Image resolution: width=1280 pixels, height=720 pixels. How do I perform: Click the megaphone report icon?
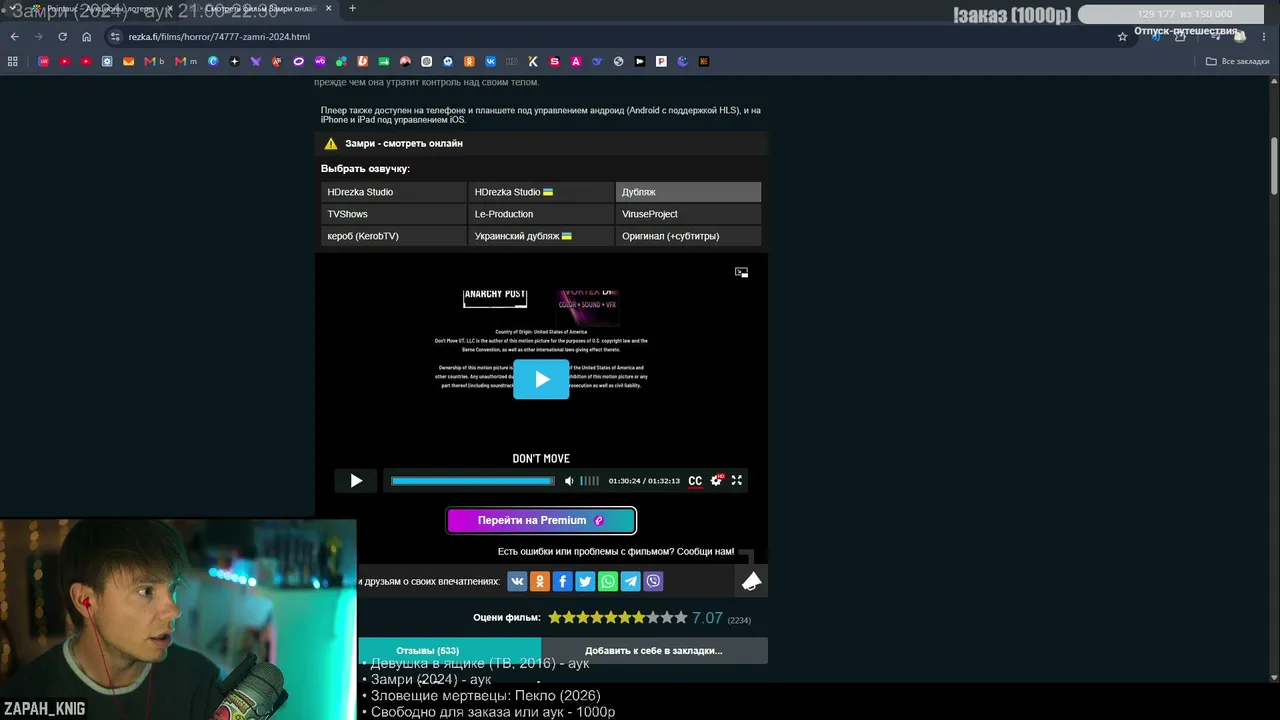coord(752,581)
